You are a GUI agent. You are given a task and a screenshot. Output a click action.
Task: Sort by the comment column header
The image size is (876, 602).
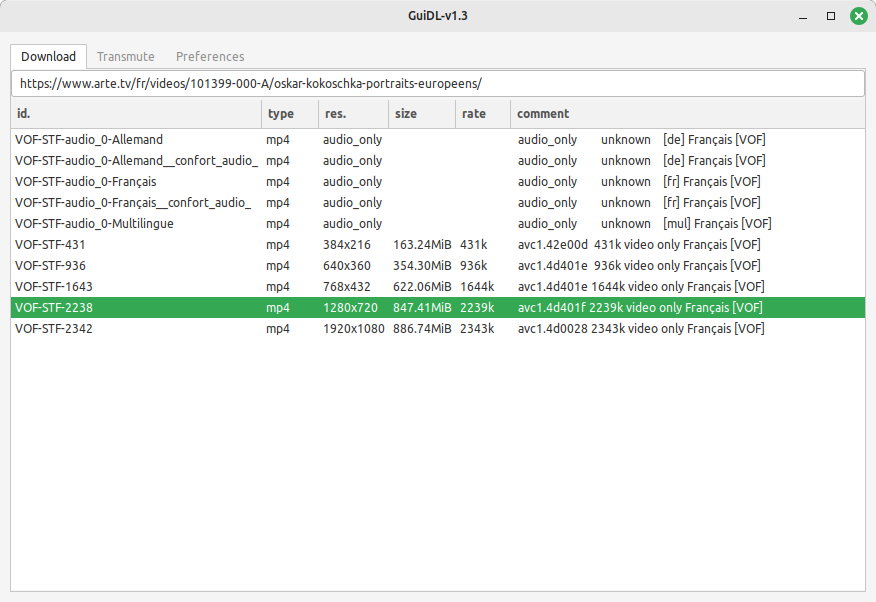click(x=688, y=114)
